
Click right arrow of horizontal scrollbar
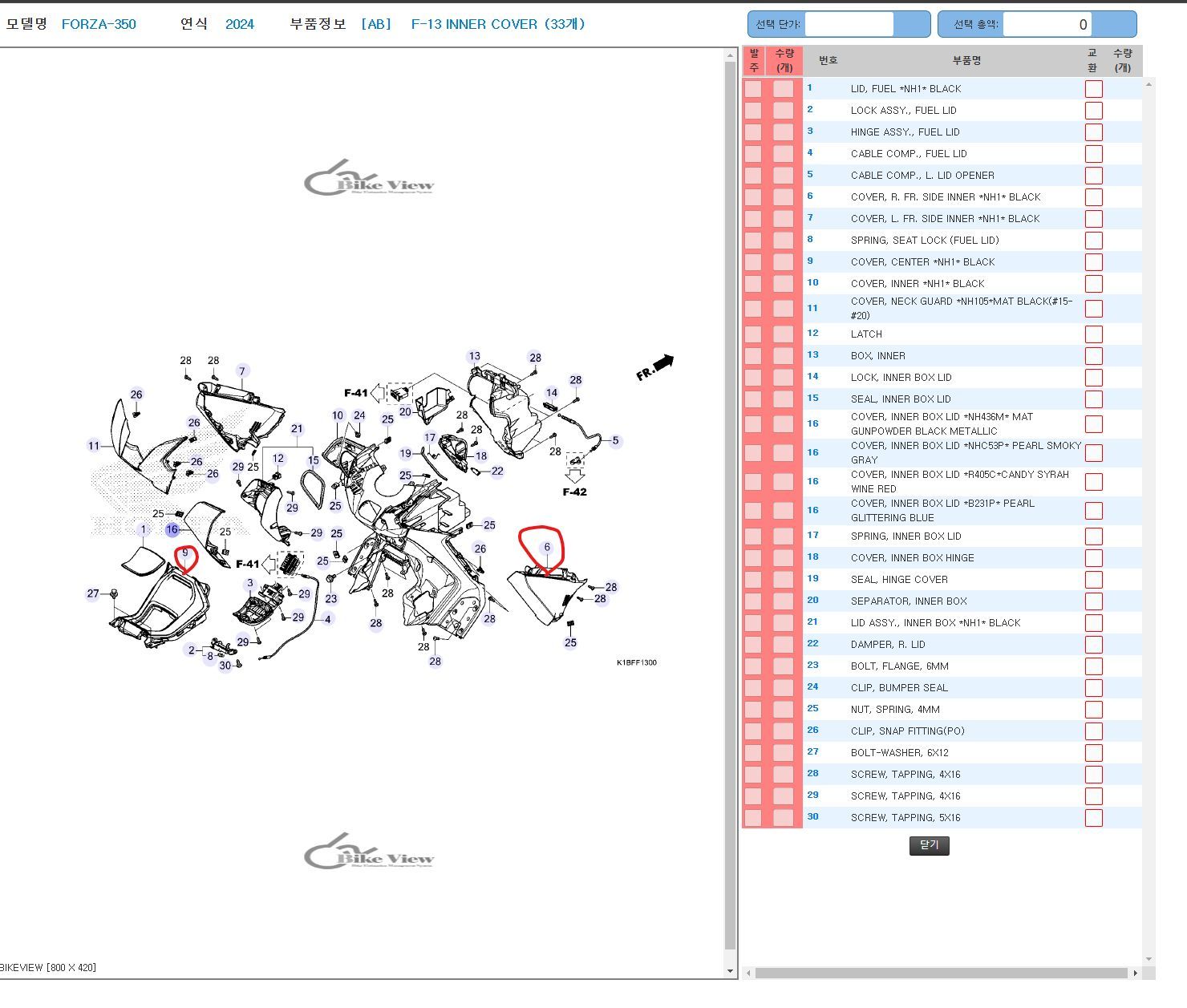tap(1135, 973)
